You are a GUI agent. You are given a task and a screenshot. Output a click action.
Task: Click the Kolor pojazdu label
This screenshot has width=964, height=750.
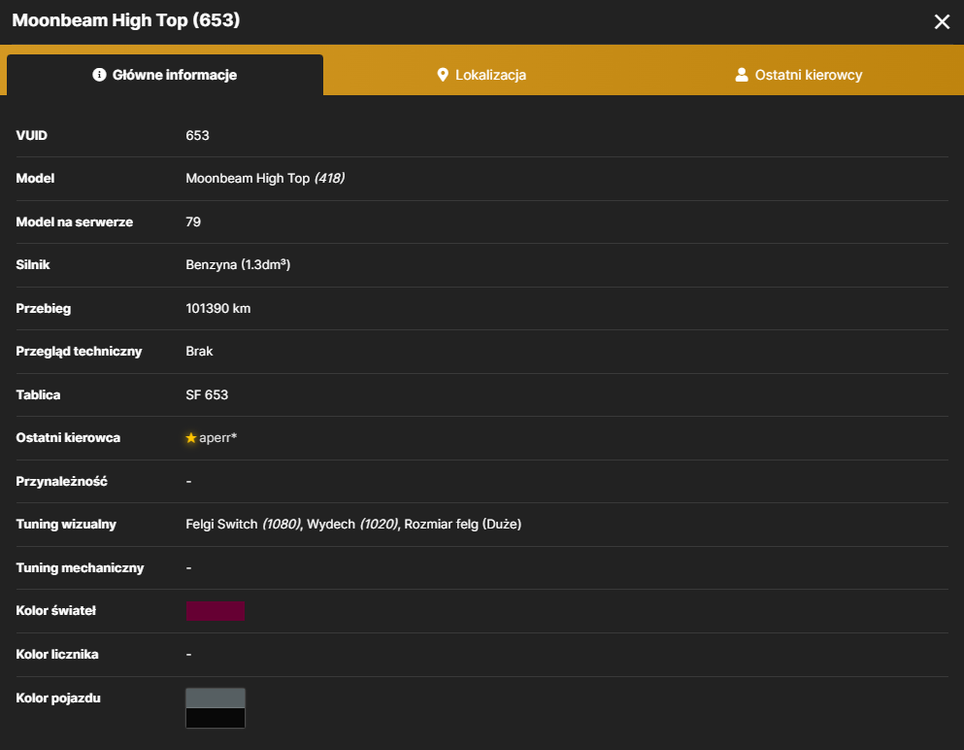[x=58, y=698]
